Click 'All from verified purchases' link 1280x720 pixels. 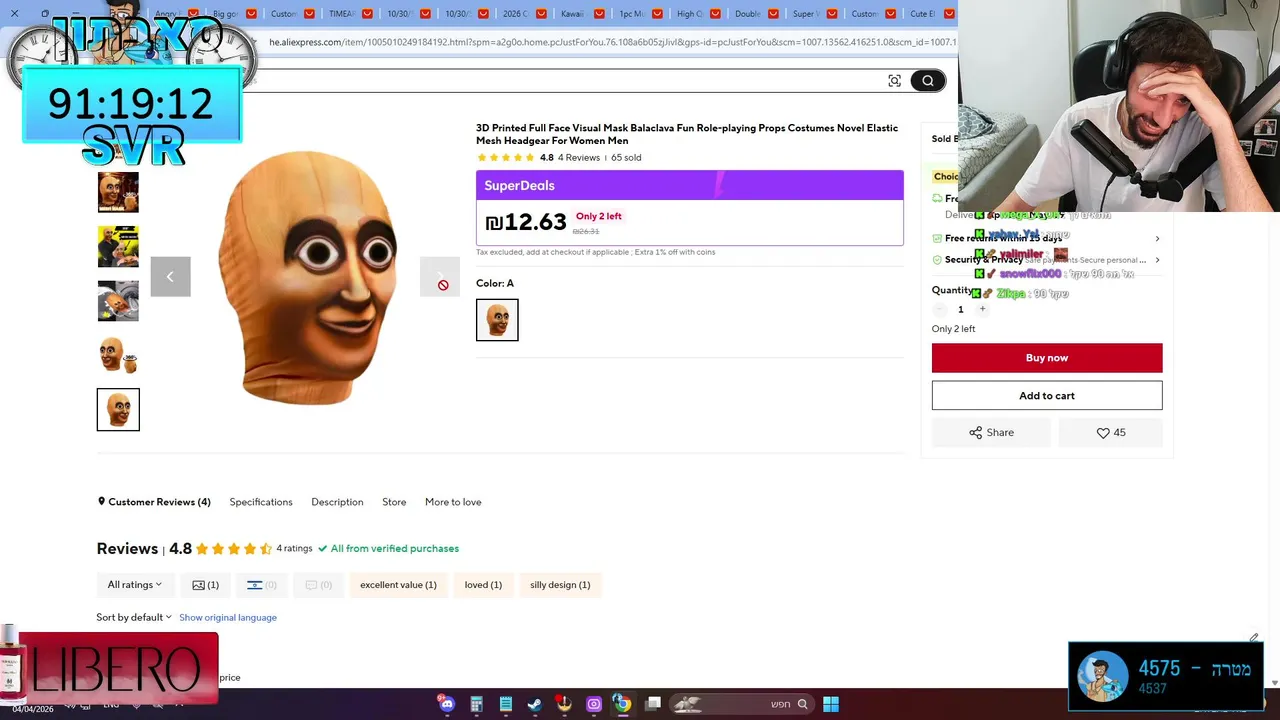[x=395, y=548]
